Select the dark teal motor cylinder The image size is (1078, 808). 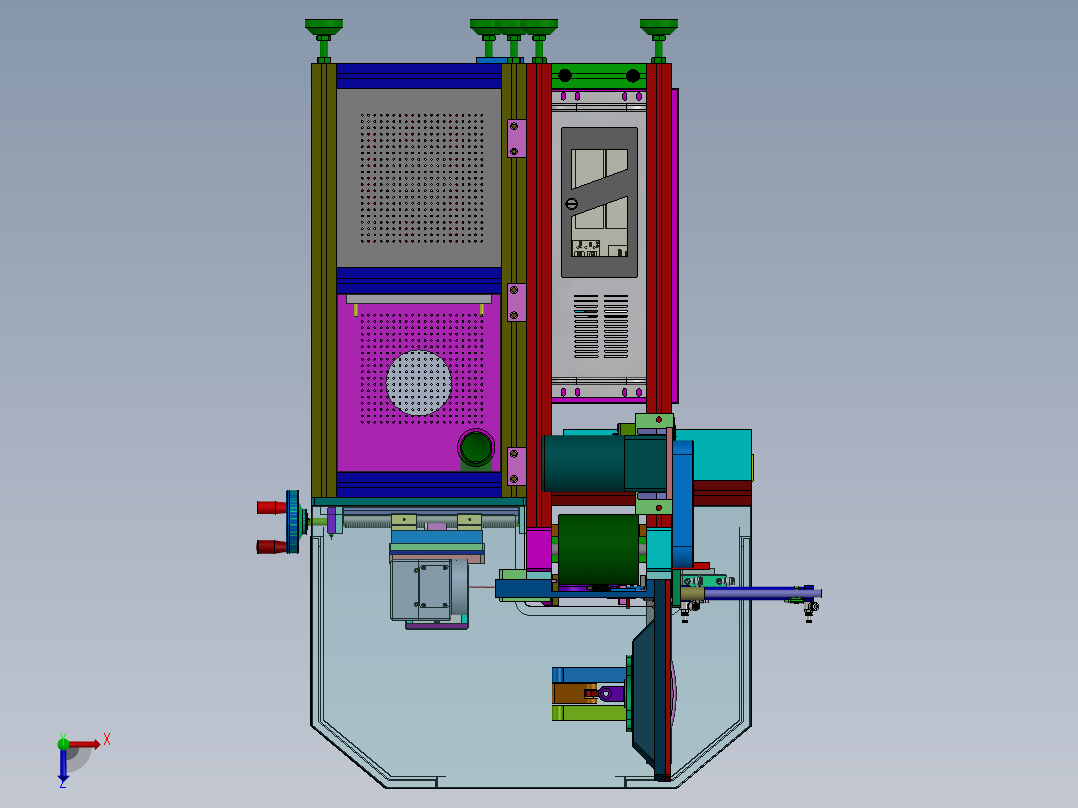pos(584,463)
